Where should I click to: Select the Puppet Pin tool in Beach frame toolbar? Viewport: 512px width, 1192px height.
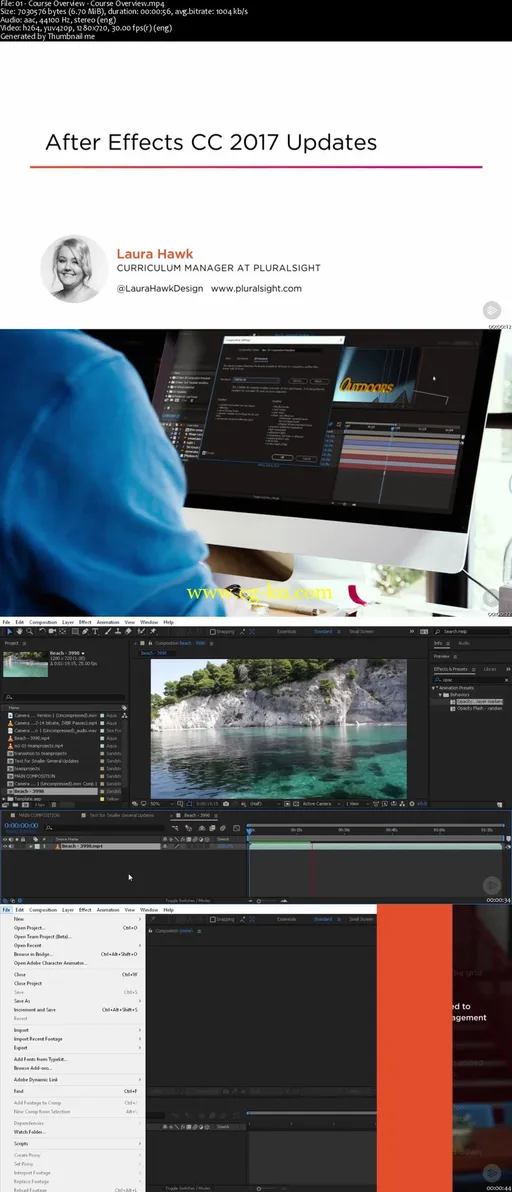point(153,631)
